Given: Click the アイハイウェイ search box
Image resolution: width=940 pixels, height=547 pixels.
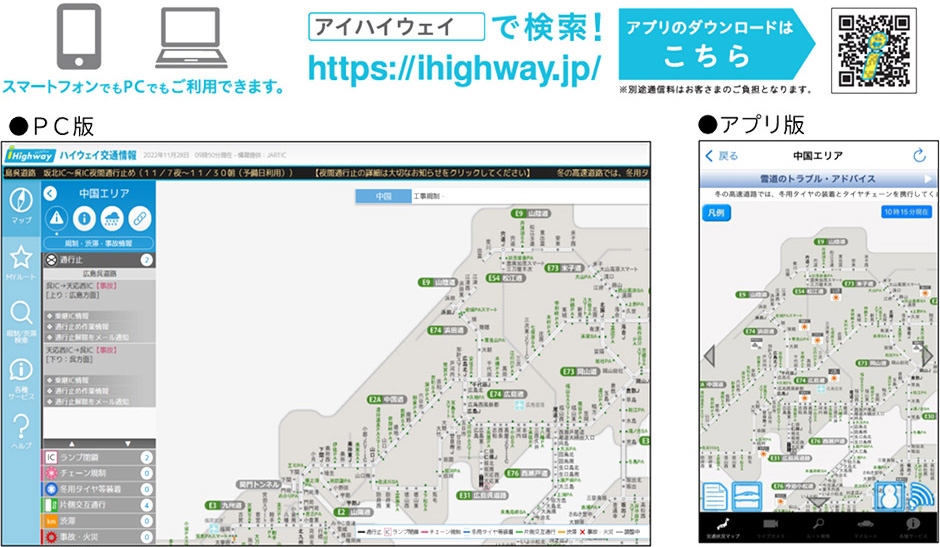Looking at the screenshot, I should tap(396, 27).
